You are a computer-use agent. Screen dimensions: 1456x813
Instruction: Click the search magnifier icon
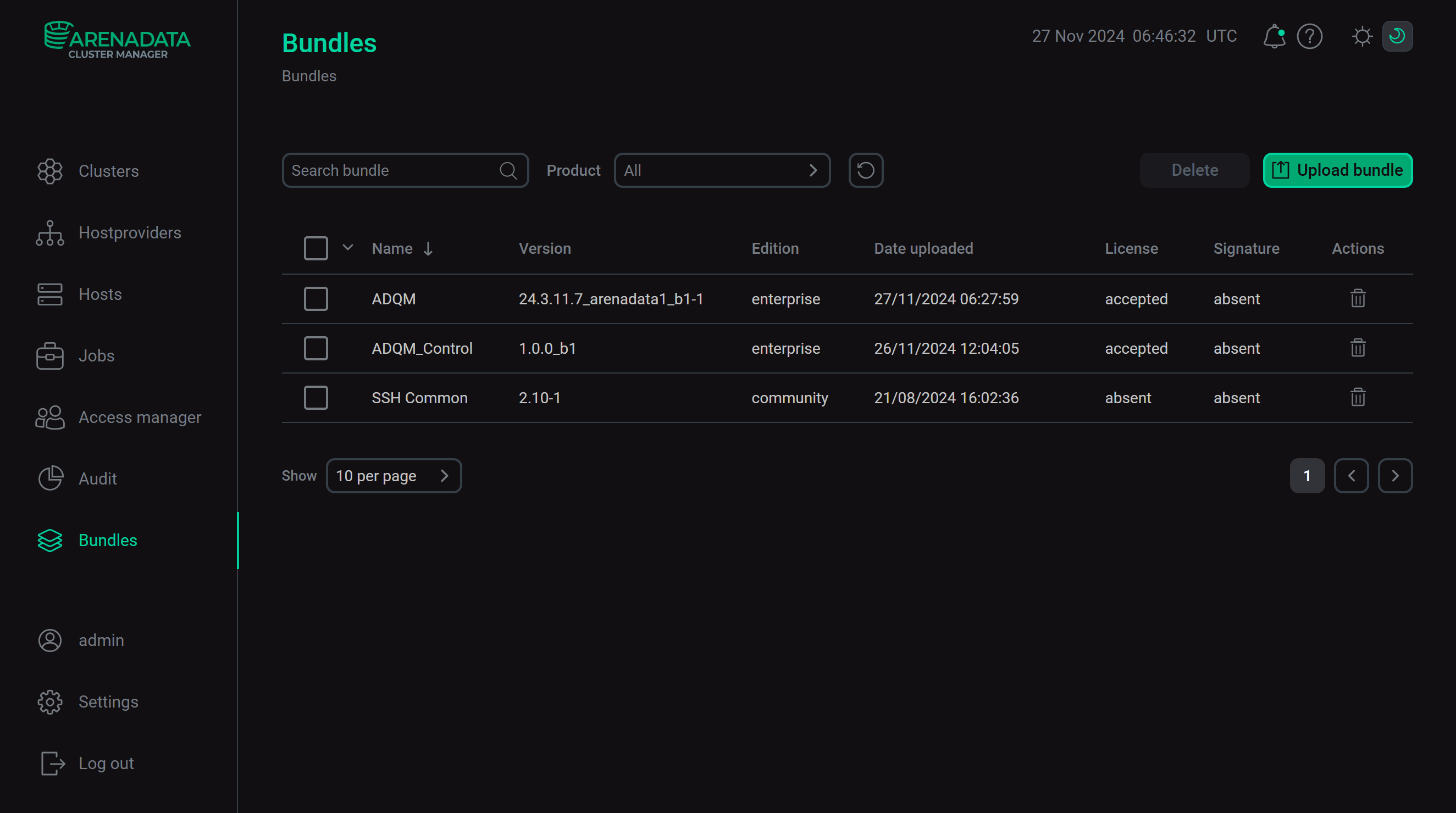pyautogui.click(x=508, y=170)
